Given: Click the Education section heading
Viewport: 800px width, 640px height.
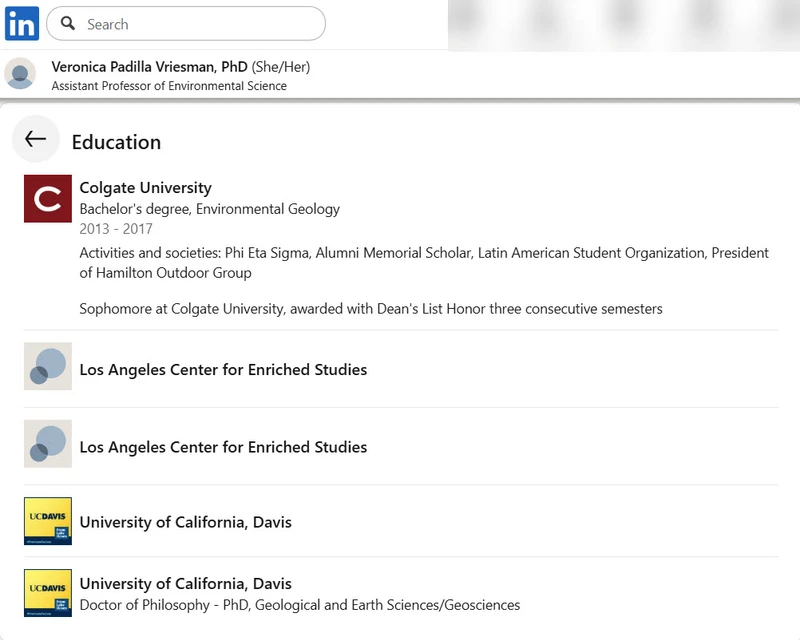Looking at the screenshot, I should click(116, 142).
